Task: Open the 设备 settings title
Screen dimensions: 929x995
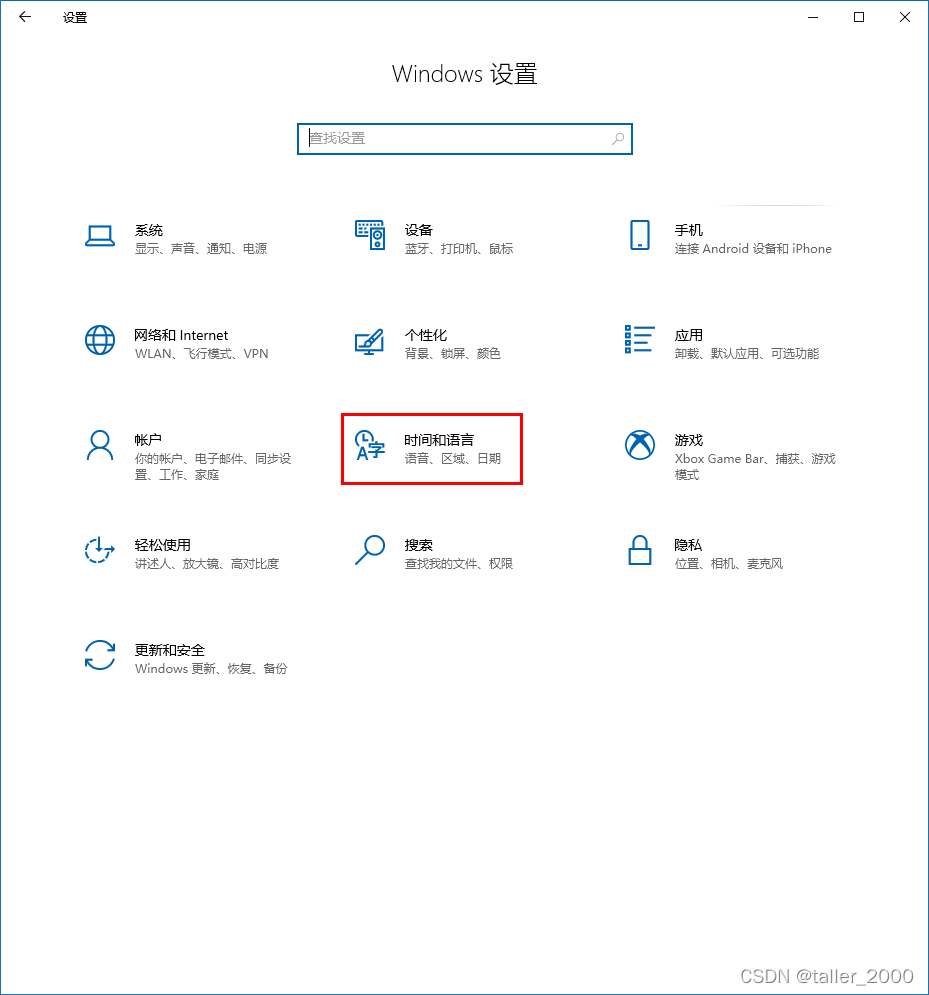Action: pos(419,230)
